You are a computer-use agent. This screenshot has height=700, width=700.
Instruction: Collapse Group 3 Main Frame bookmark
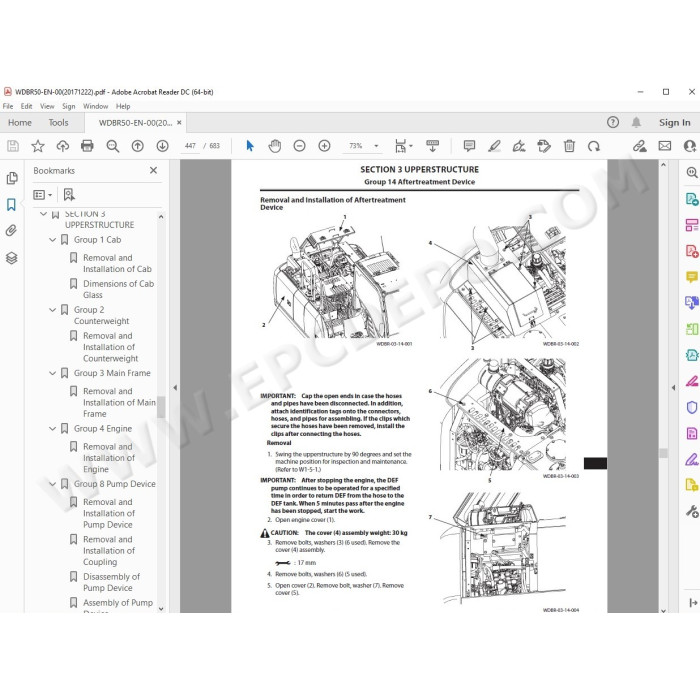52,373
